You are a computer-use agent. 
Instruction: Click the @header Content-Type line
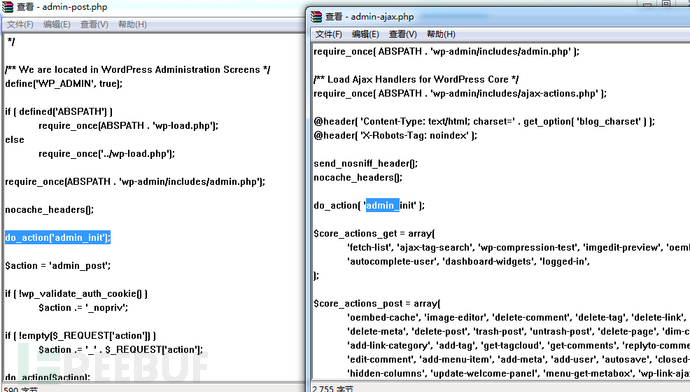(x=484, y=121)
